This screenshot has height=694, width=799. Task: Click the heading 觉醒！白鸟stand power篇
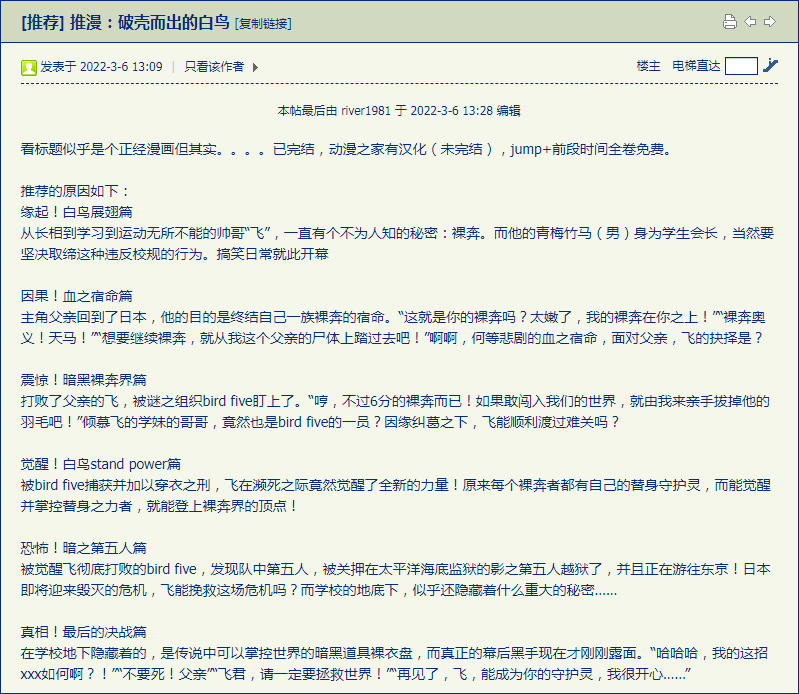(x=101, y=464)
